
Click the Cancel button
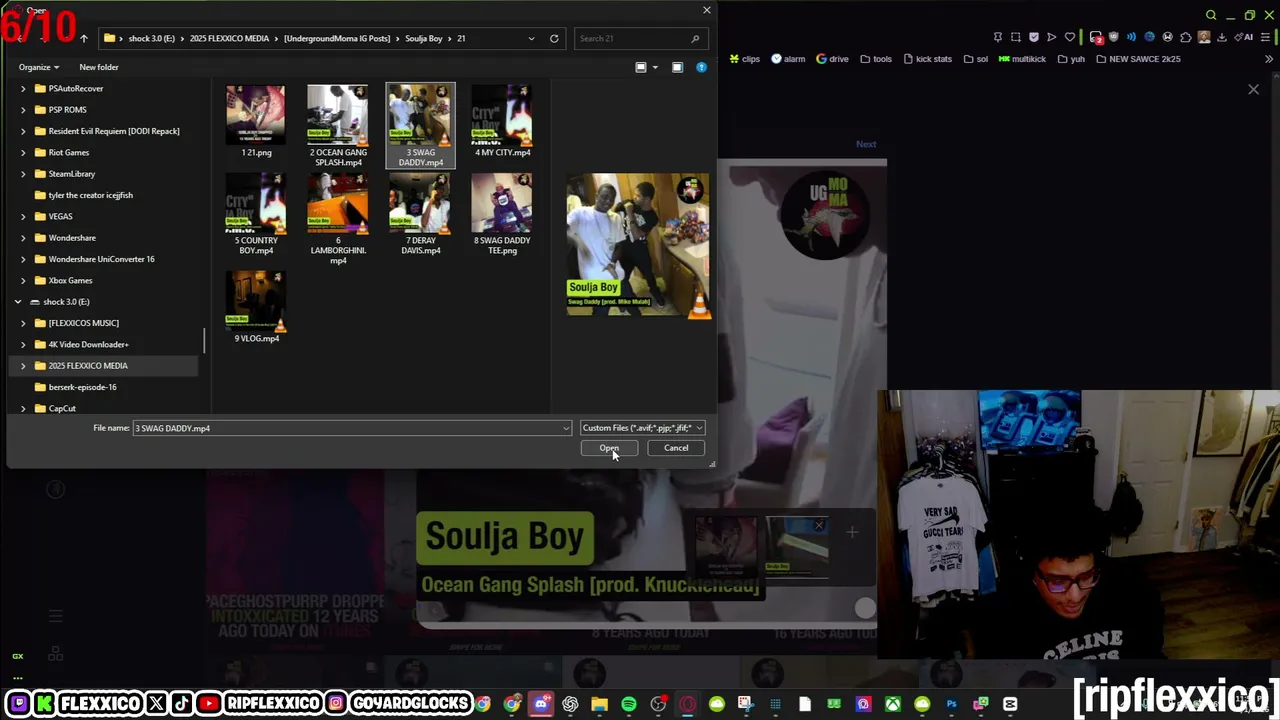(676, 448)
